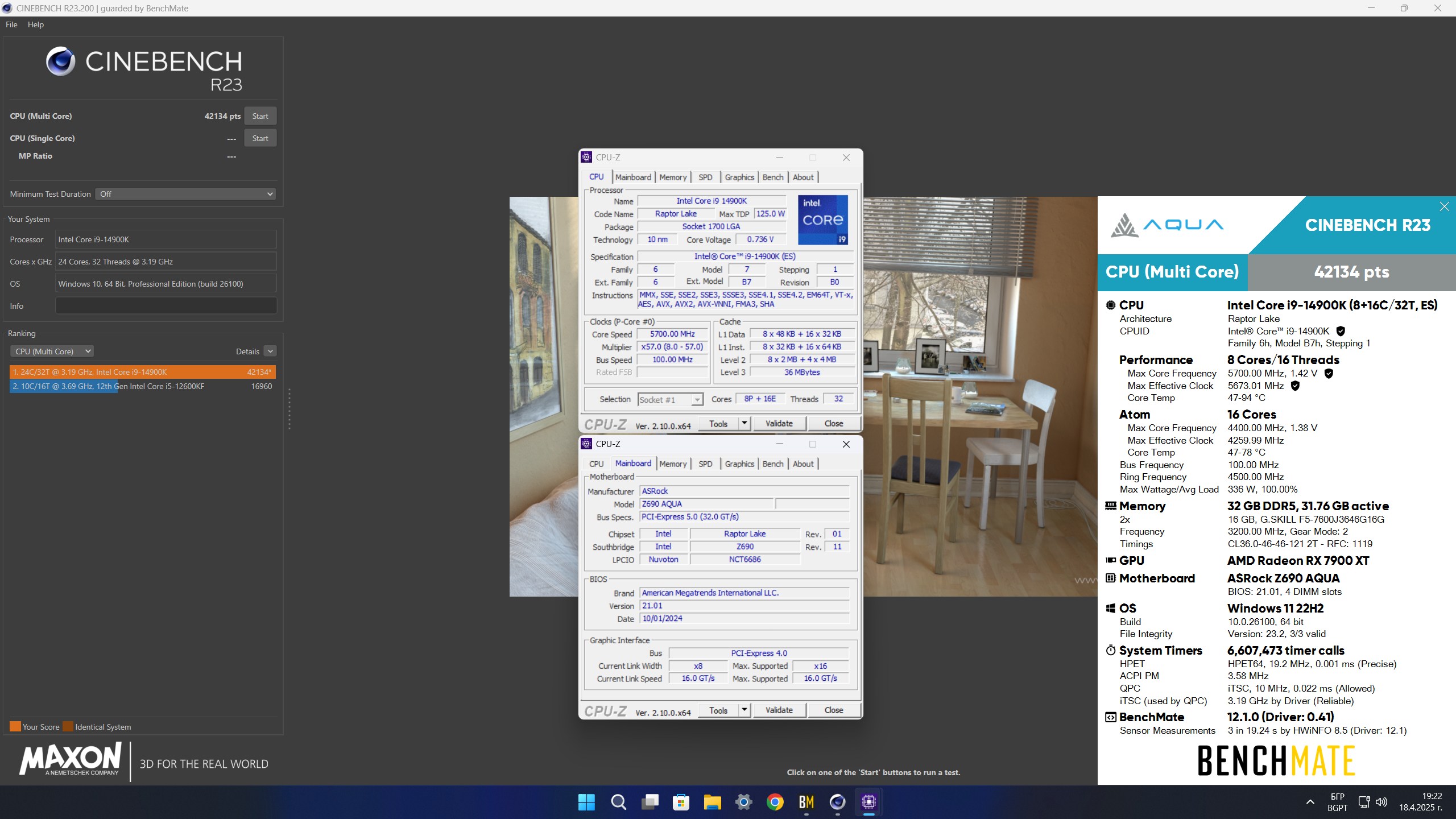Close the BenchMate result panel
Image resolution: width=1456 pixels, height=819 pixels.
tap(1444, 206)
